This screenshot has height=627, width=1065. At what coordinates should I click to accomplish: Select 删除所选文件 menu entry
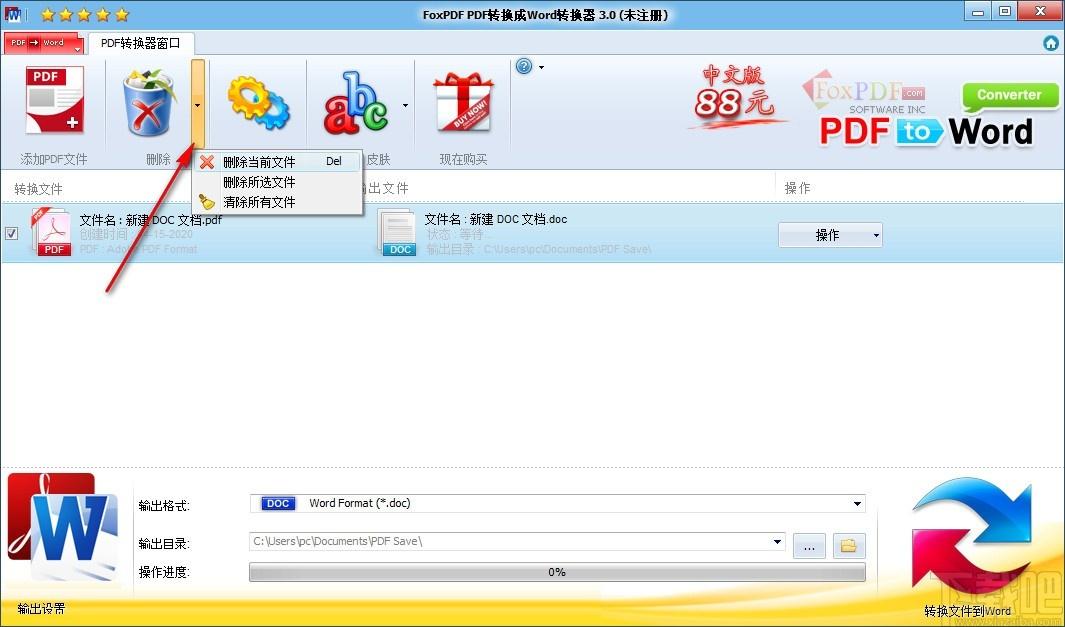tap(277, 182)
